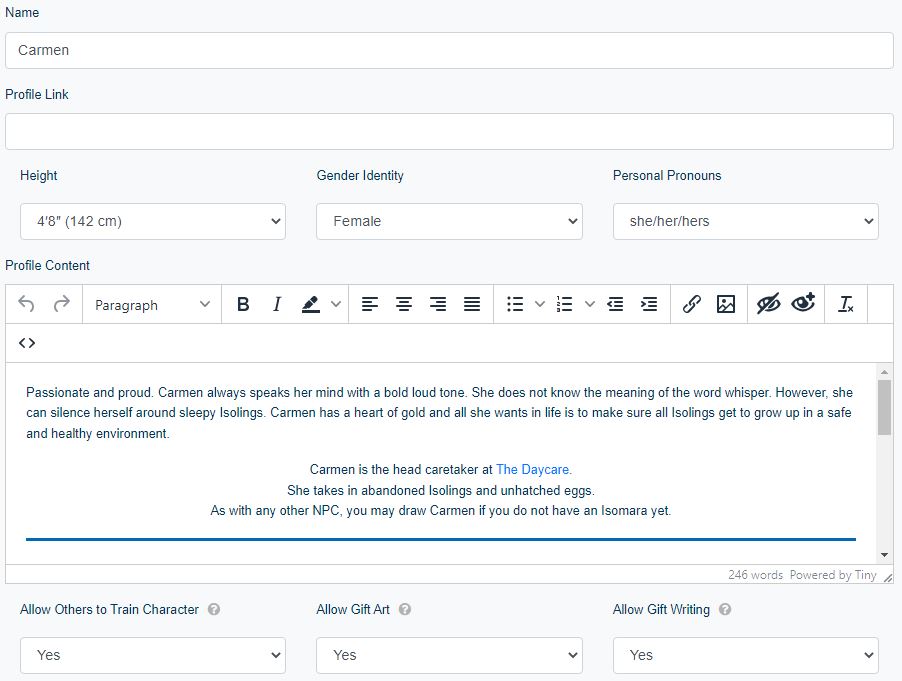Open the source code view
Image resolution: width=902 pixels, height=681 pixels.
tap(27, 343)
